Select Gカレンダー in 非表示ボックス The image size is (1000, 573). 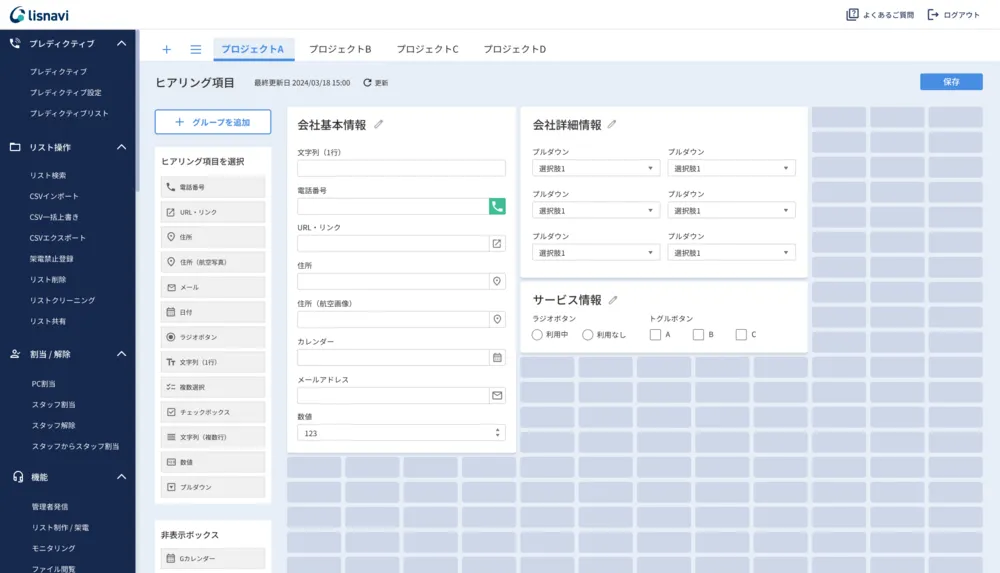(213, 558)
